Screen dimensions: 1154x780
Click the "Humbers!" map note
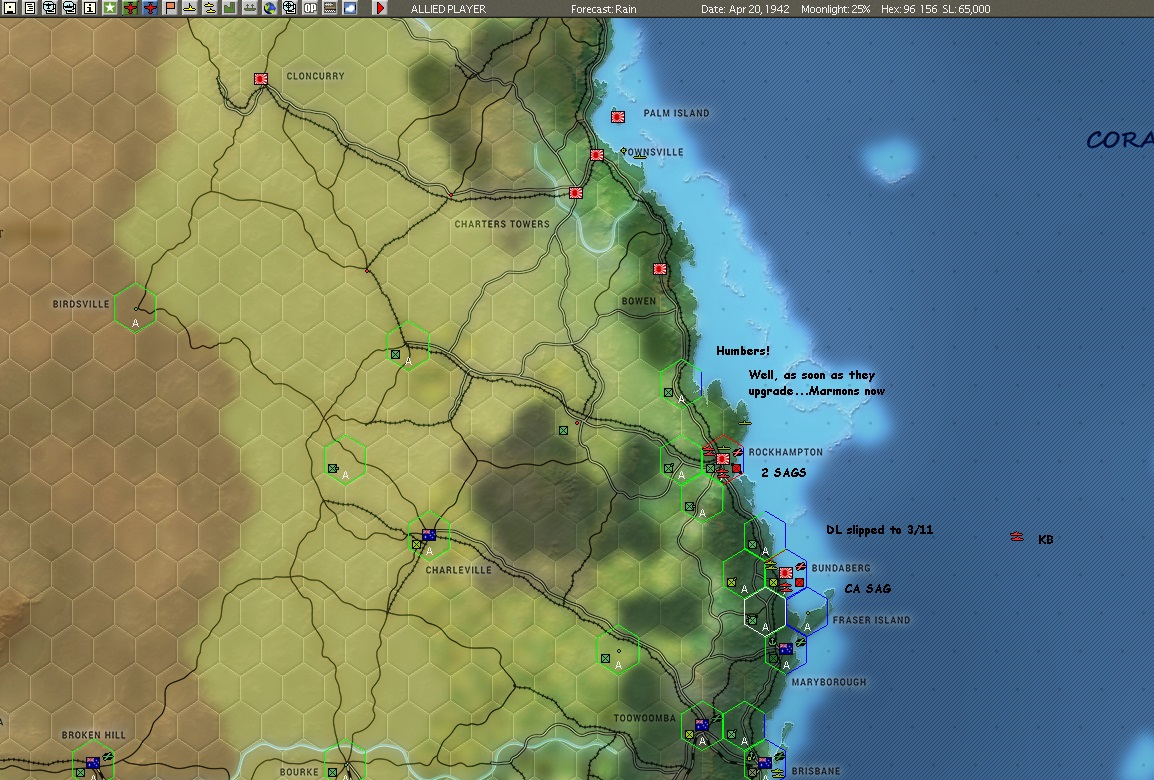coord(743,351)
